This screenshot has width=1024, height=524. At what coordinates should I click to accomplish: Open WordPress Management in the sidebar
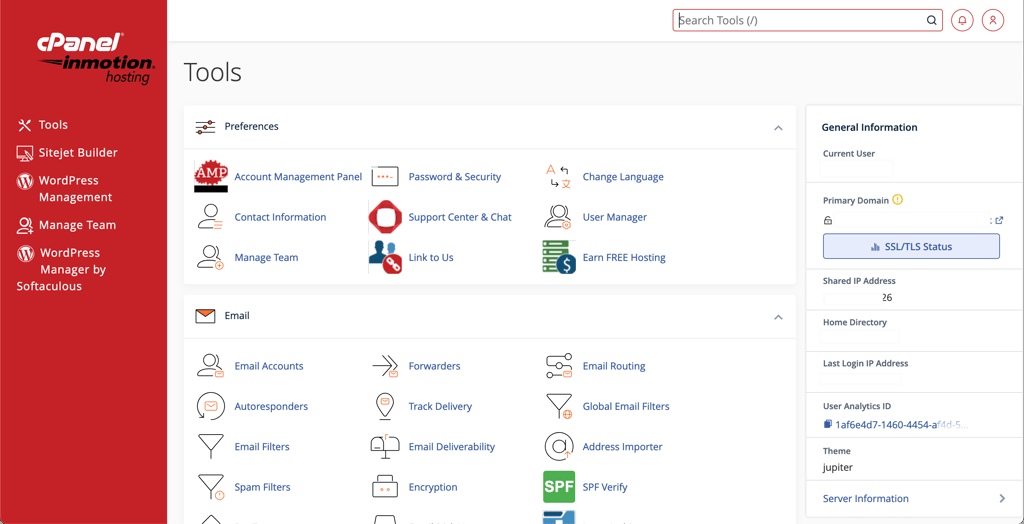click(x=65, y=189)
